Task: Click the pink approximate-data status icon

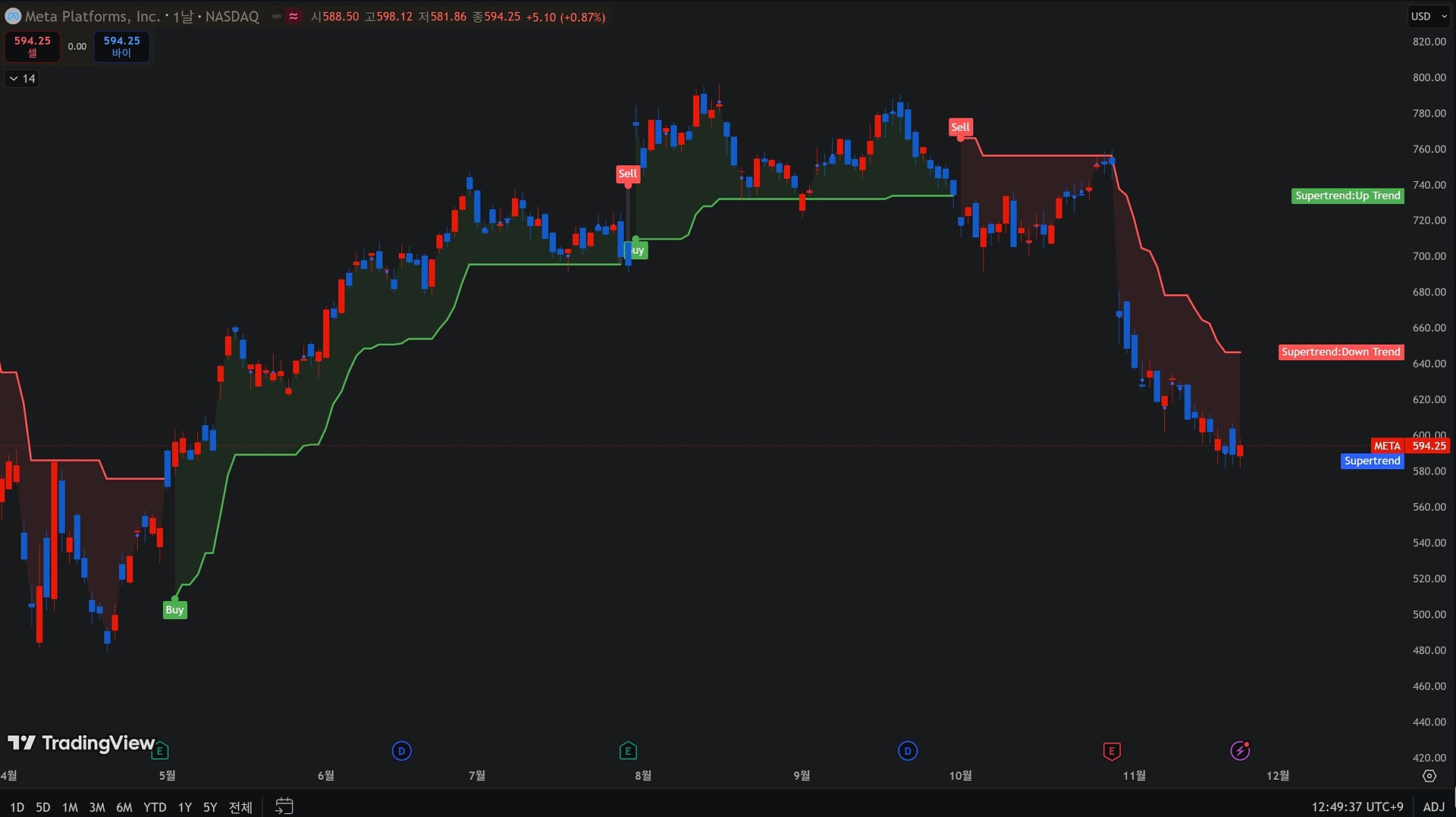Action: point(293,16)
